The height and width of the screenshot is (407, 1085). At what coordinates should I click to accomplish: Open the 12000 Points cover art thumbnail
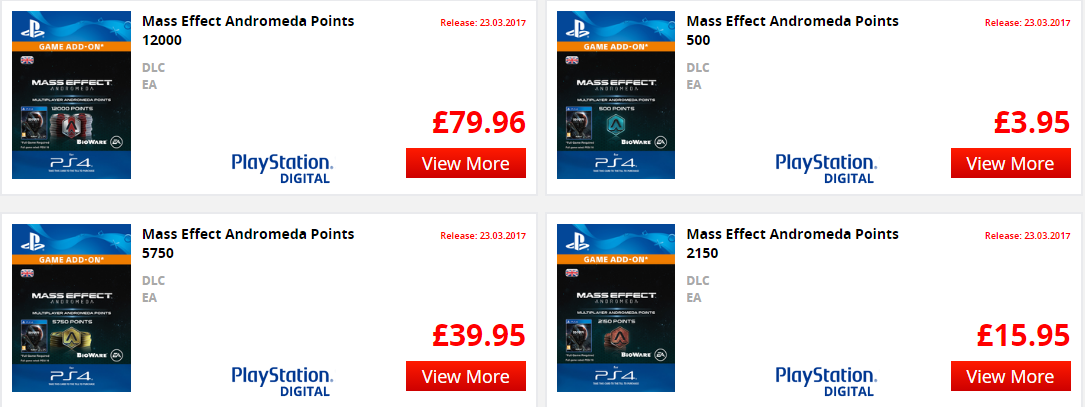tap(71, 95)
